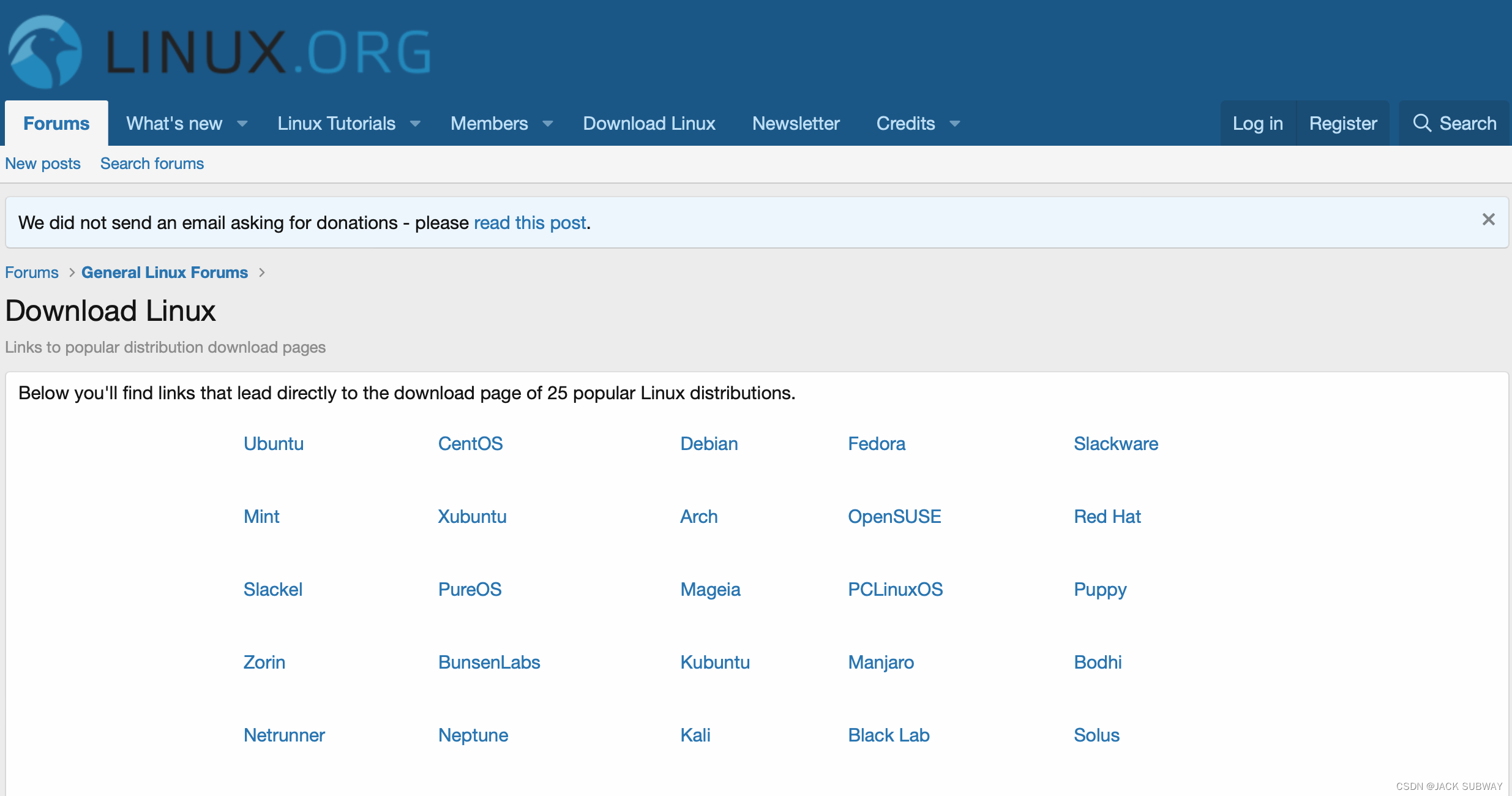Open the Debian download link
The image size is (1512, 796).
[x=709, y=444]
